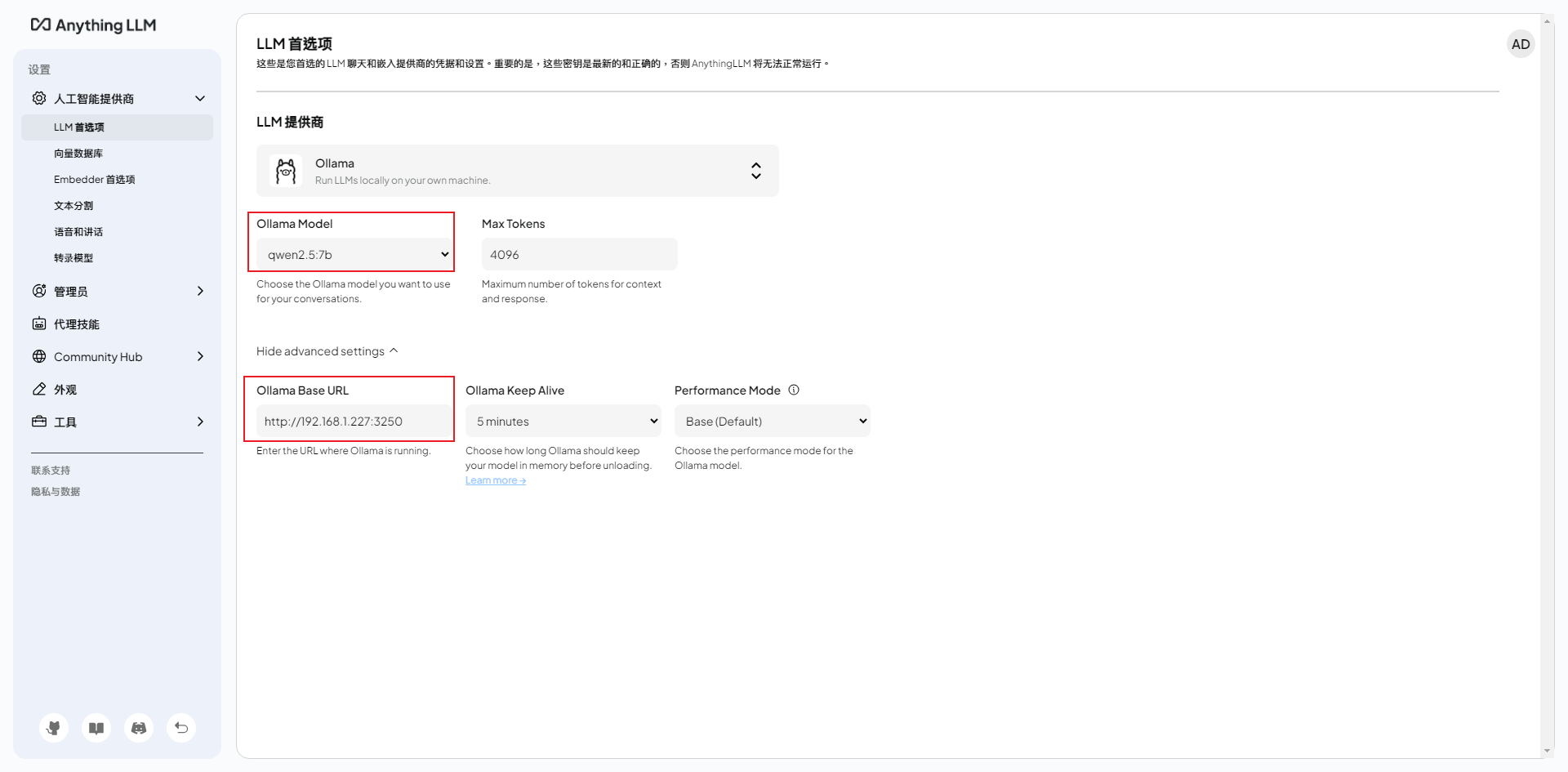1568x772 pixels.
Task: Select LLM 首选项 menu item
Action: coord(117,127)
